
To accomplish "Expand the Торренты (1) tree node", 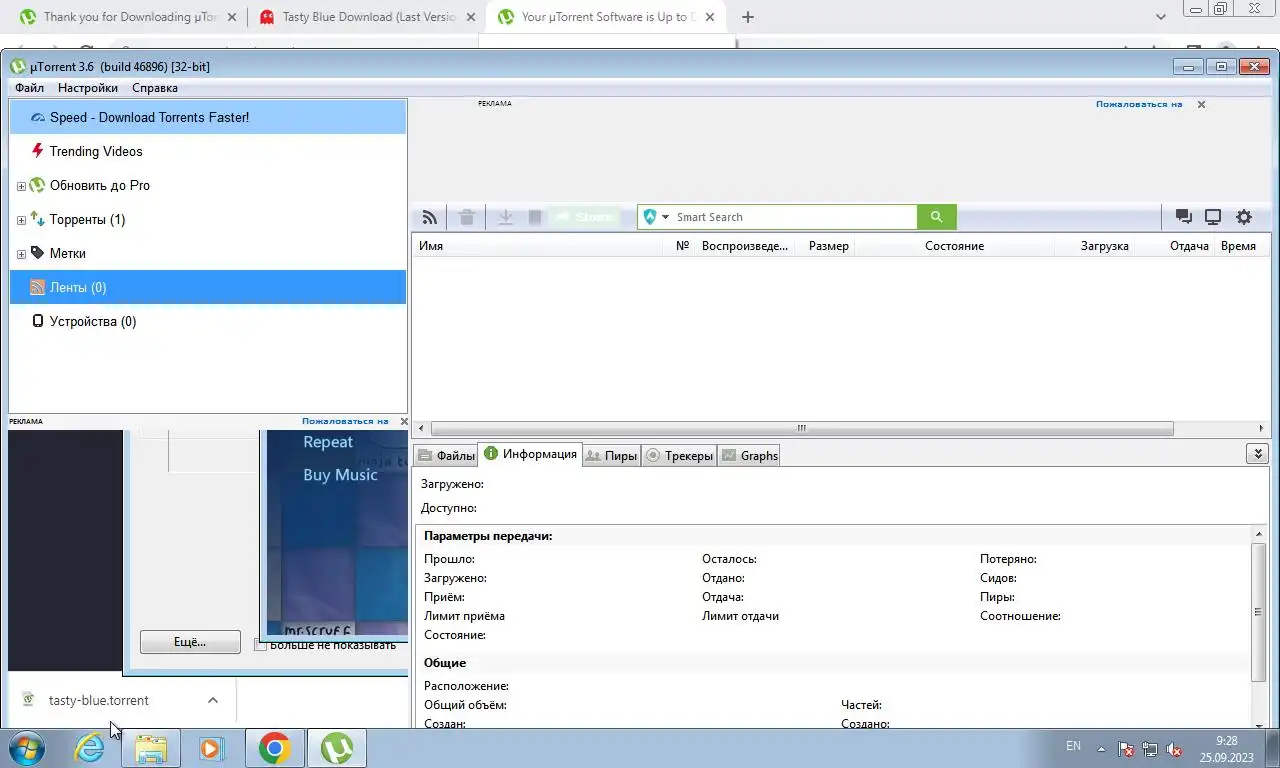I will click(21, 220).
